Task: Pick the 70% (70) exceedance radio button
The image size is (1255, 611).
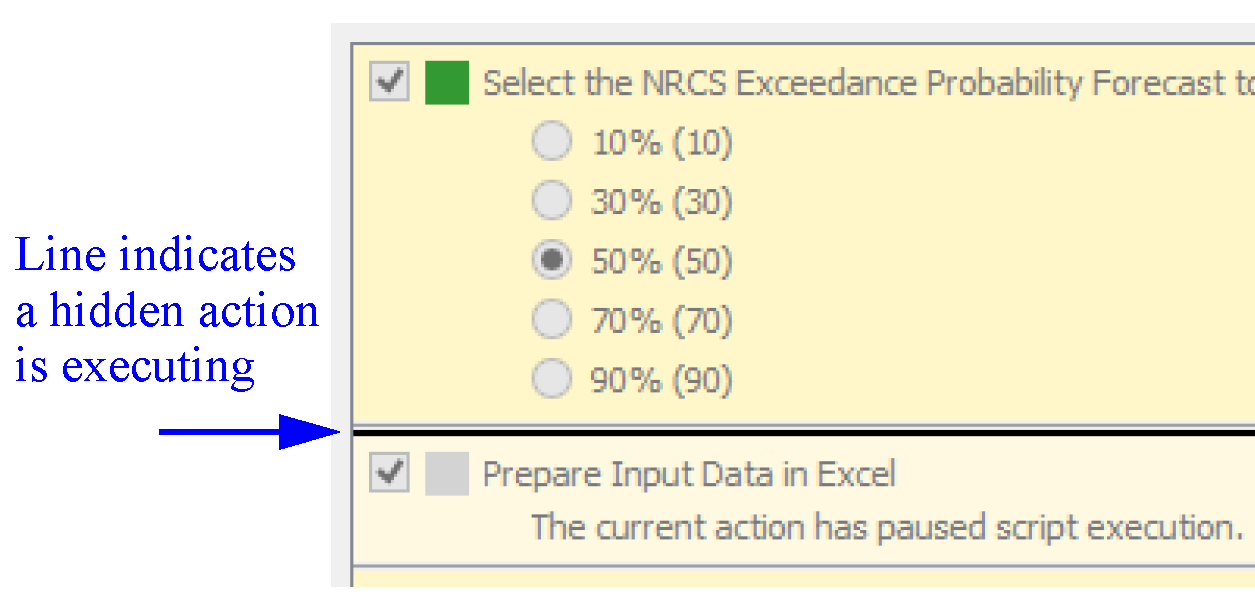Action: click(x=552, y=321)
